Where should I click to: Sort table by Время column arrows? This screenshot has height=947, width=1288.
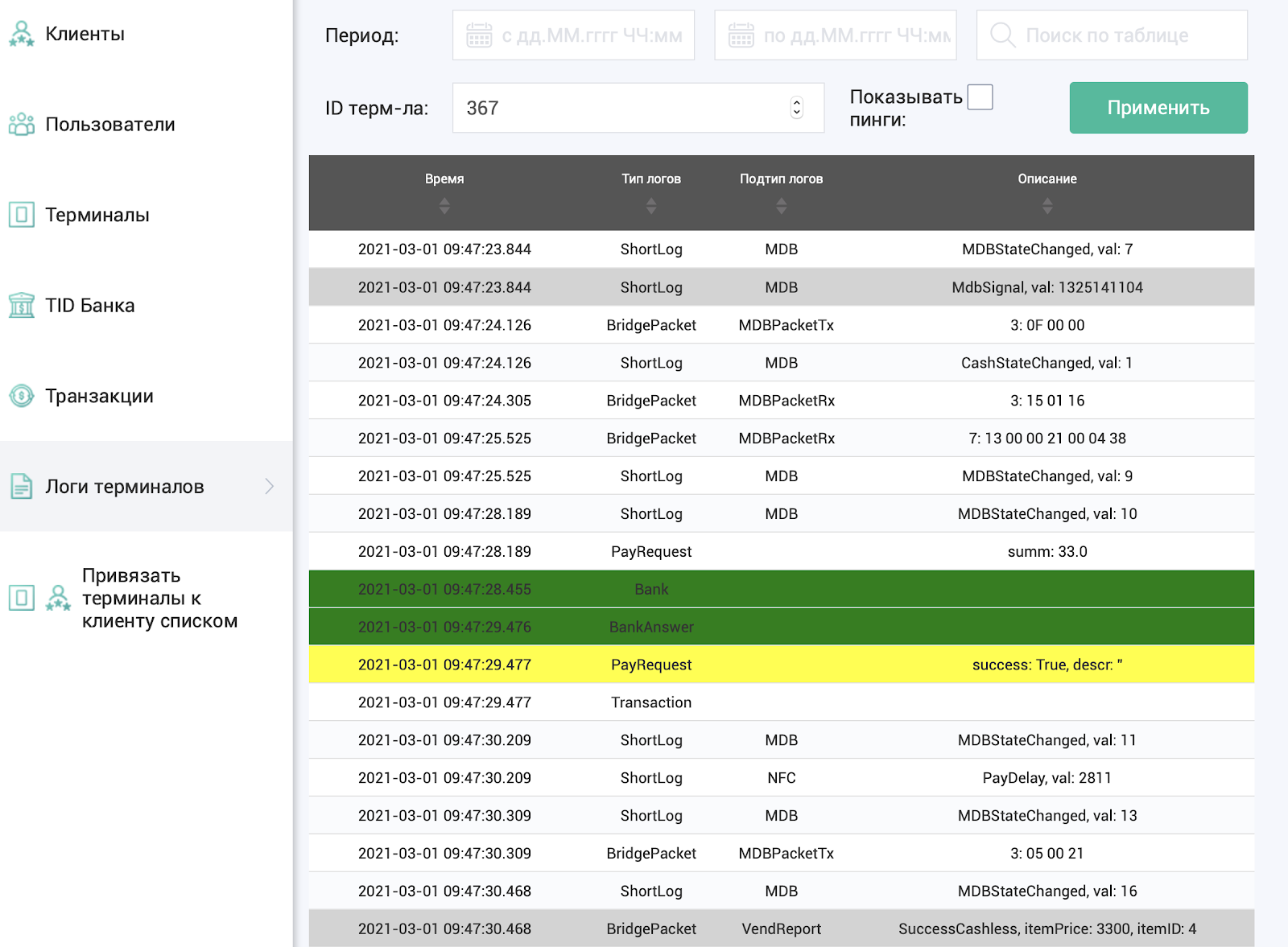444,207
